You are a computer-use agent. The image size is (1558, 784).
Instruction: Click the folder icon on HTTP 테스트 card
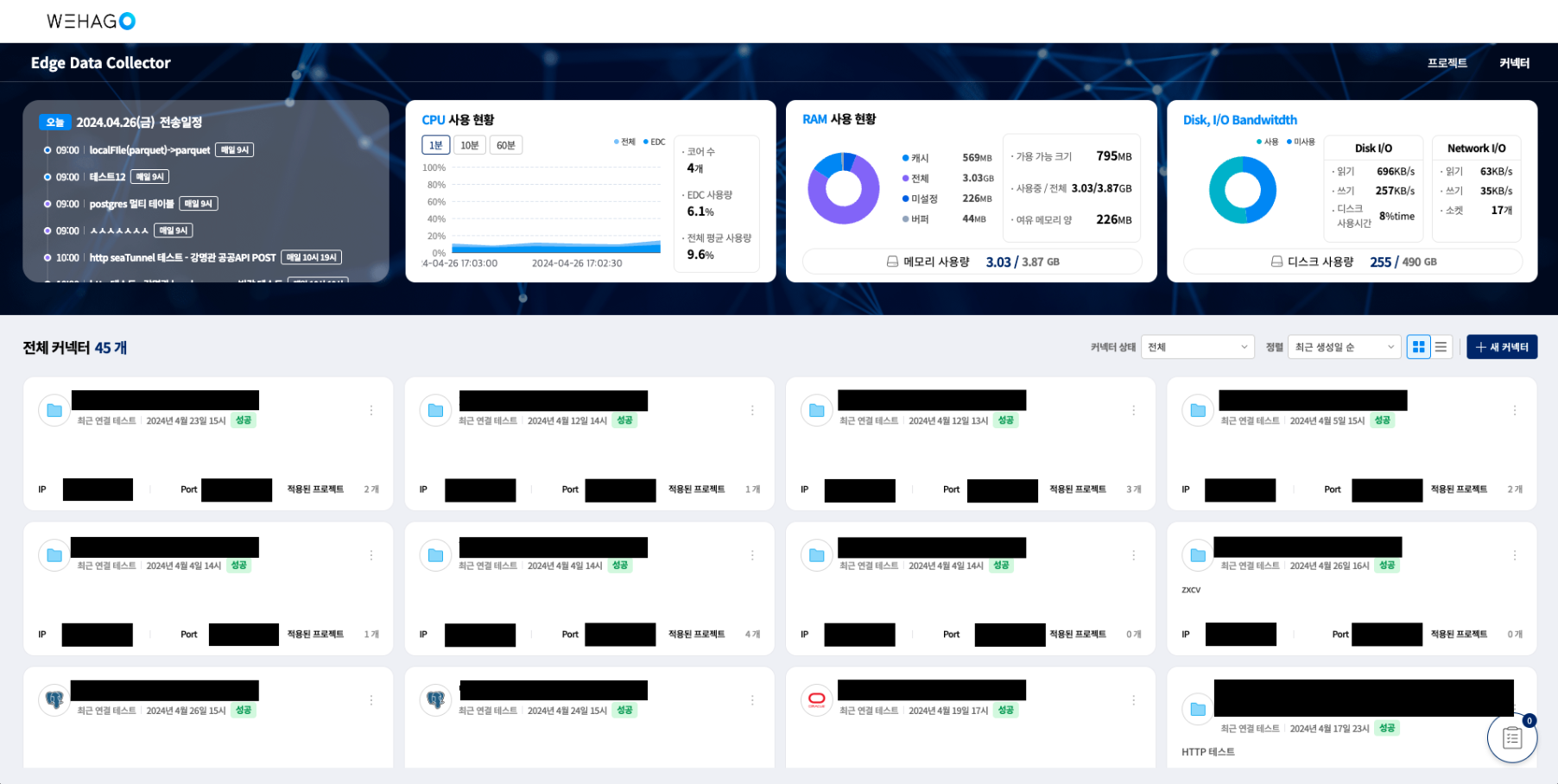point(1198,709)
